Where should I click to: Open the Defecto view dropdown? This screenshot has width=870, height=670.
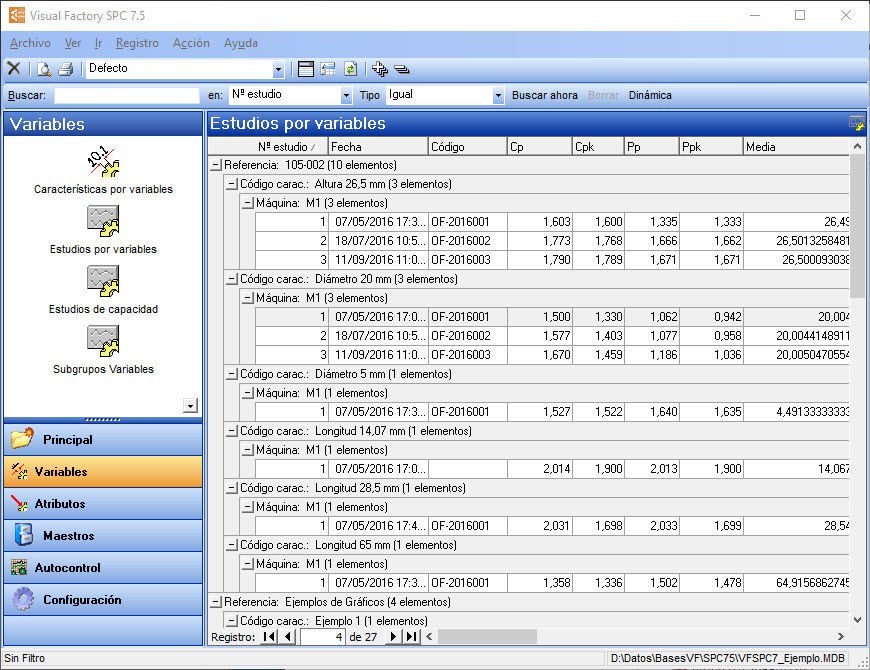279,69
